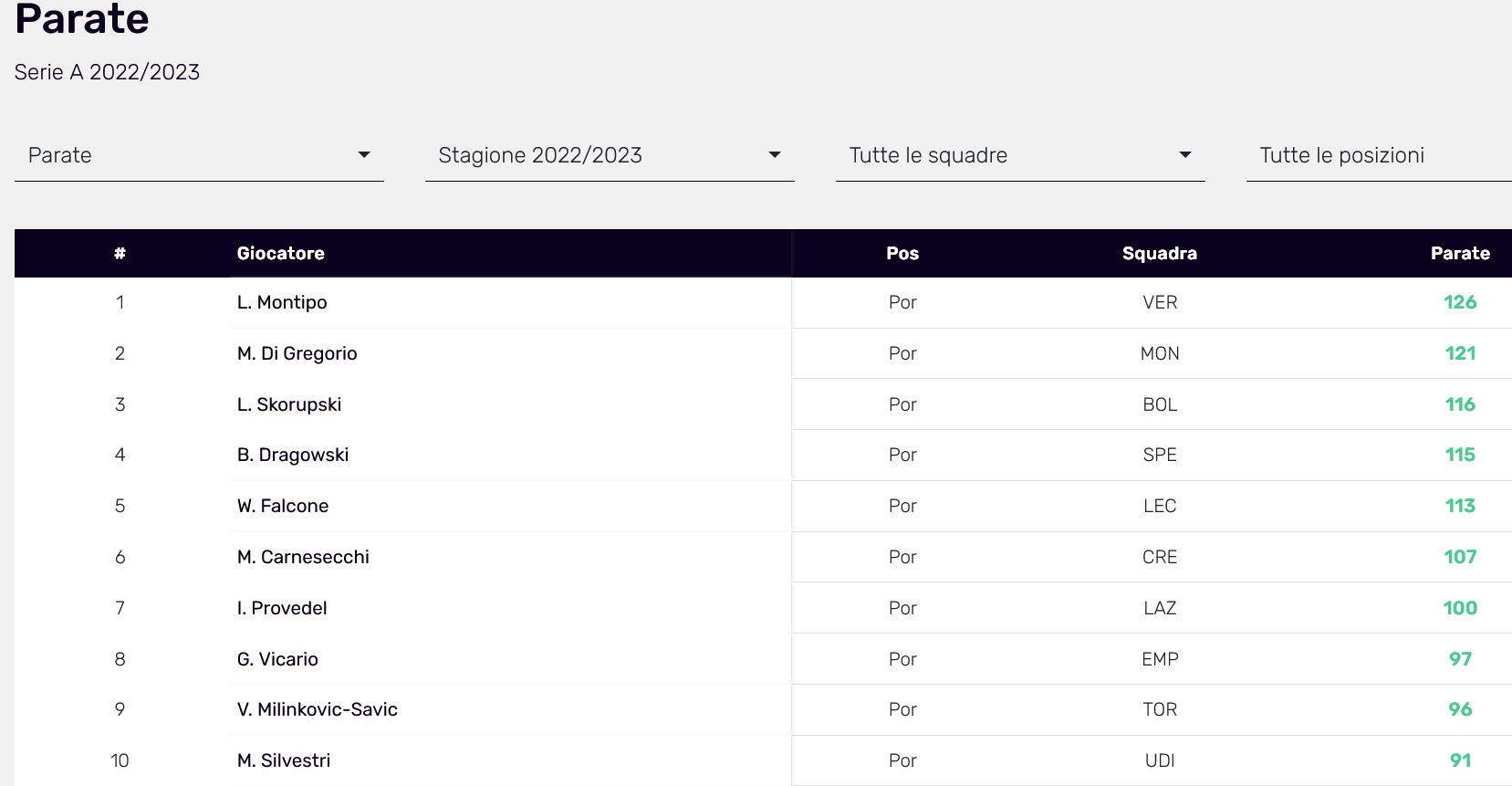Screen dimensions: 1512x786
Task: Open L. Skorupski player profile
Action: 289,405
